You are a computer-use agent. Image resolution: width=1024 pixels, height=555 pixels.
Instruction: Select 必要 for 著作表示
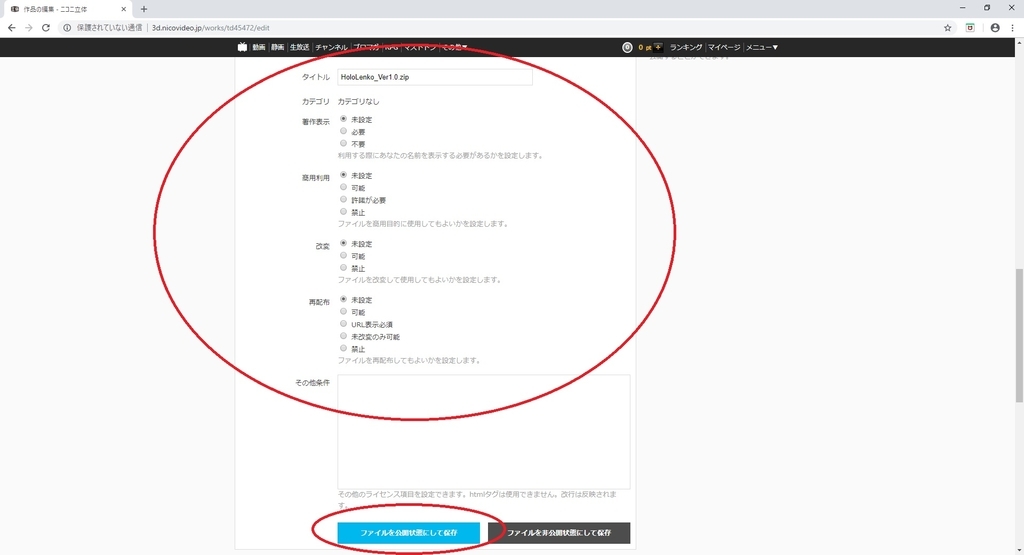344,131
